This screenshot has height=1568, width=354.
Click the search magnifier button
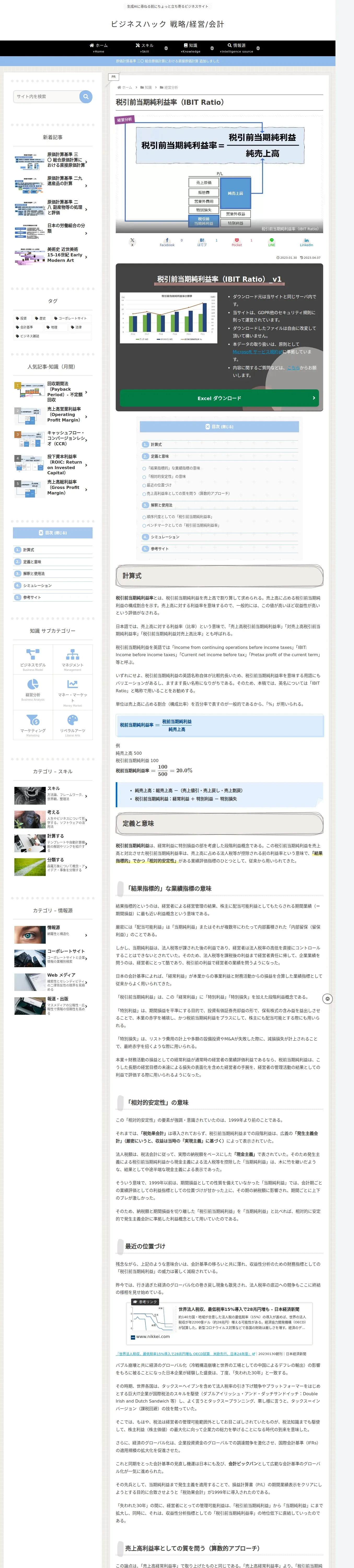point(86,96)
